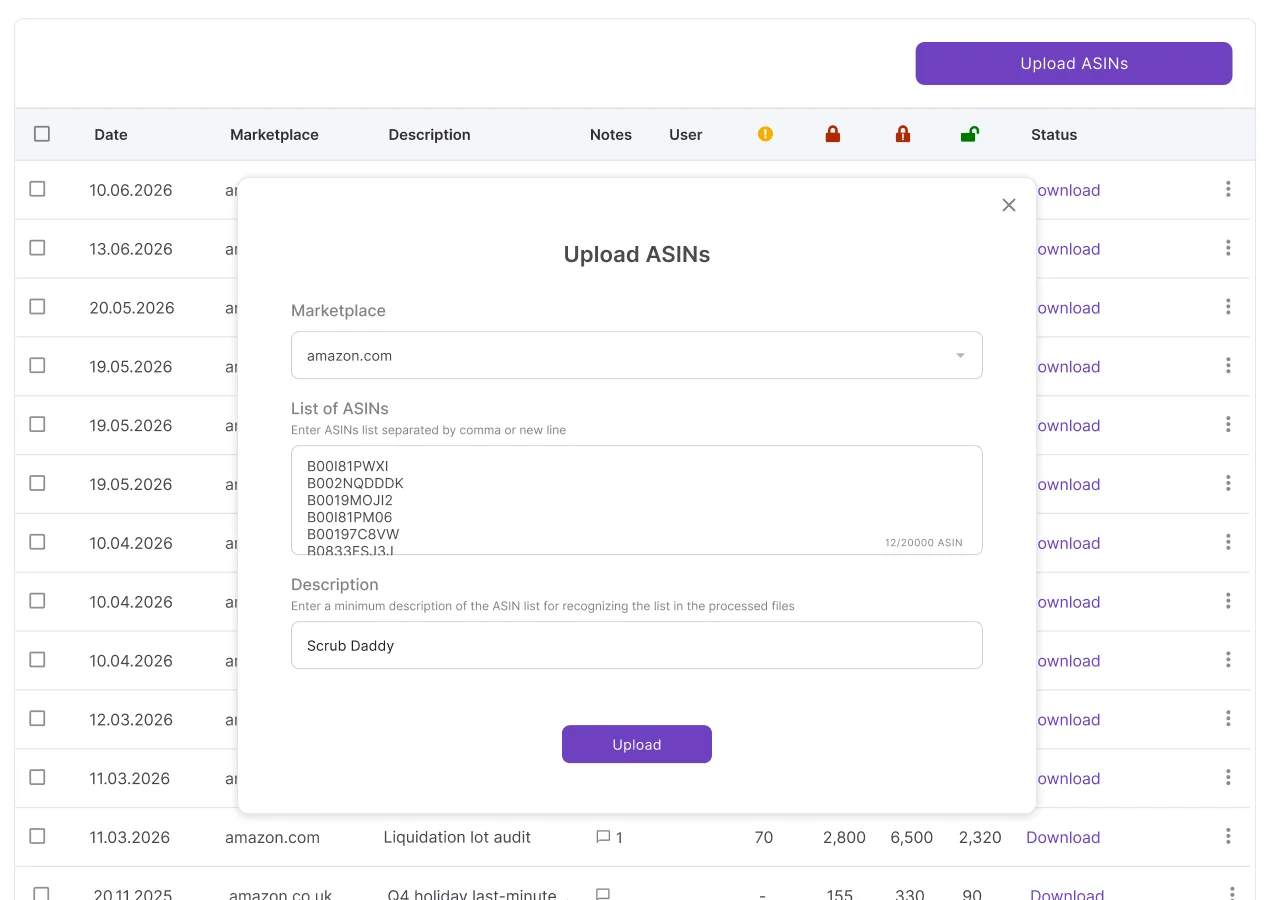Open the three-dot menu for the 10.06.2026 row

click(x=1228, y=189)
